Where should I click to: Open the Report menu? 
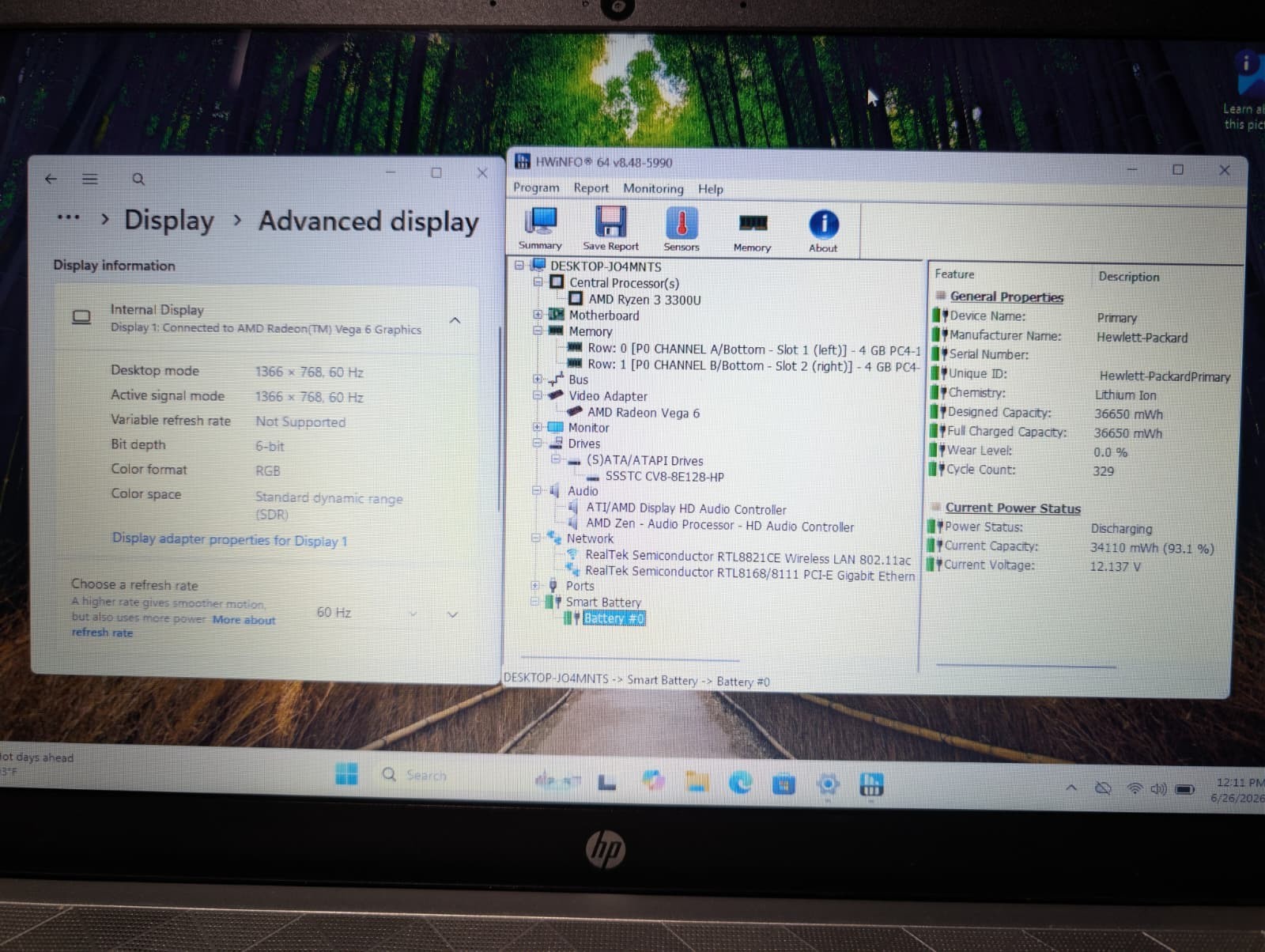point(591,188)
